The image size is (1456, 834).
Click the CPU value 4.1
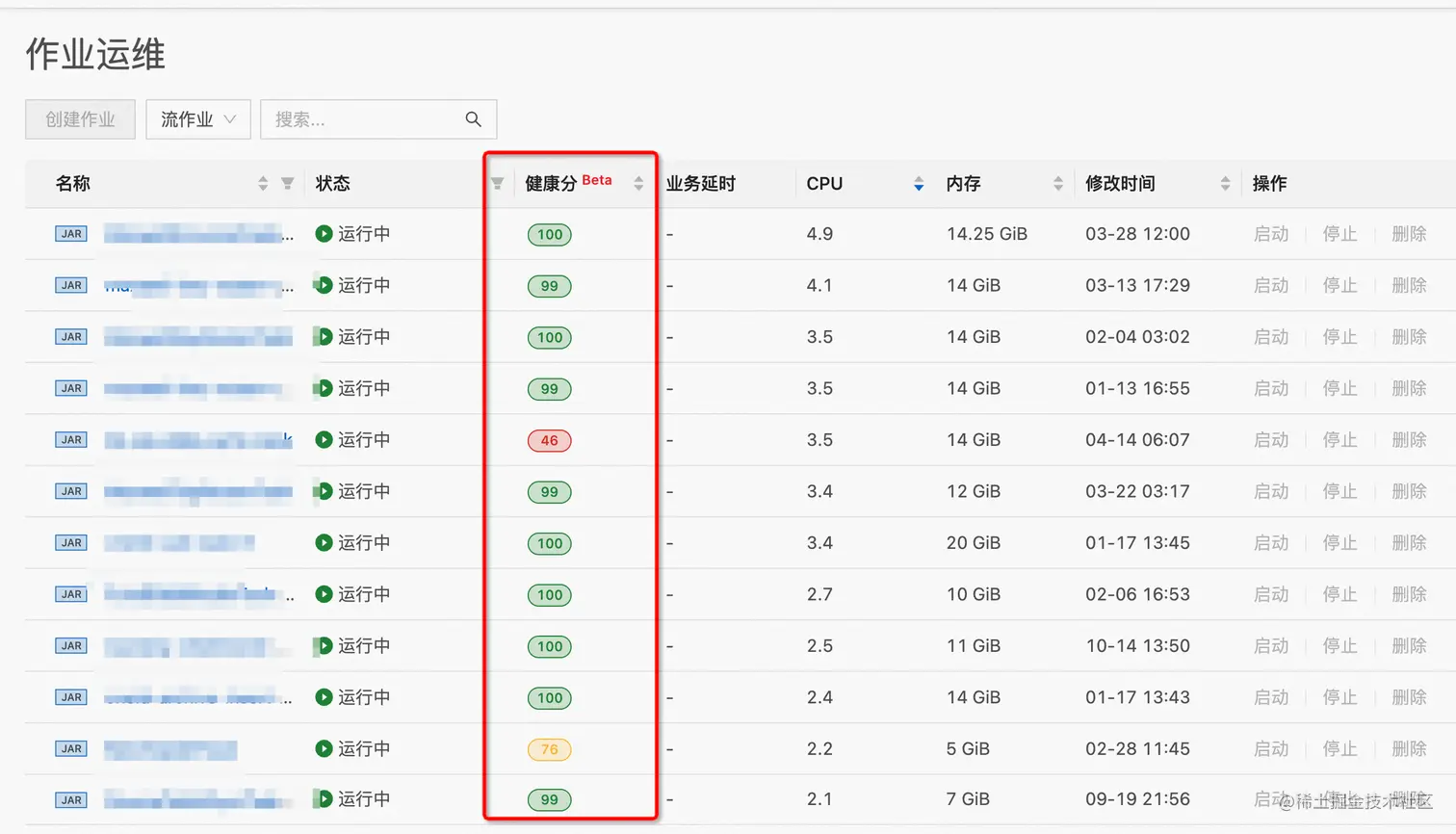point(819,285)
